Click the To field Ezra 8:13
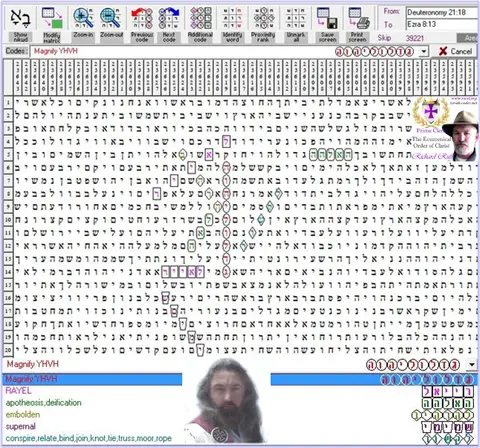This screenshot has height=448, width=480. [x=442, y=24]
